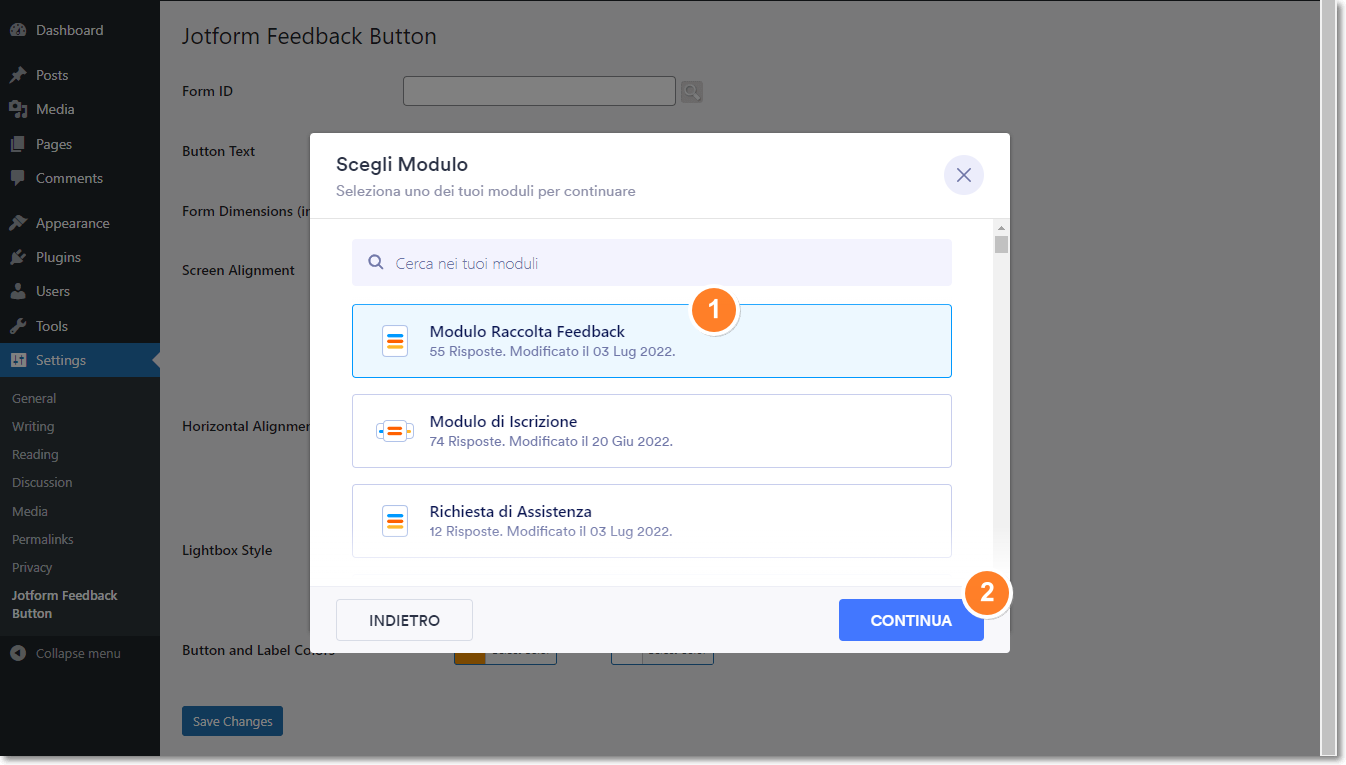Click the Tools wrench icon

click(18, 326)
